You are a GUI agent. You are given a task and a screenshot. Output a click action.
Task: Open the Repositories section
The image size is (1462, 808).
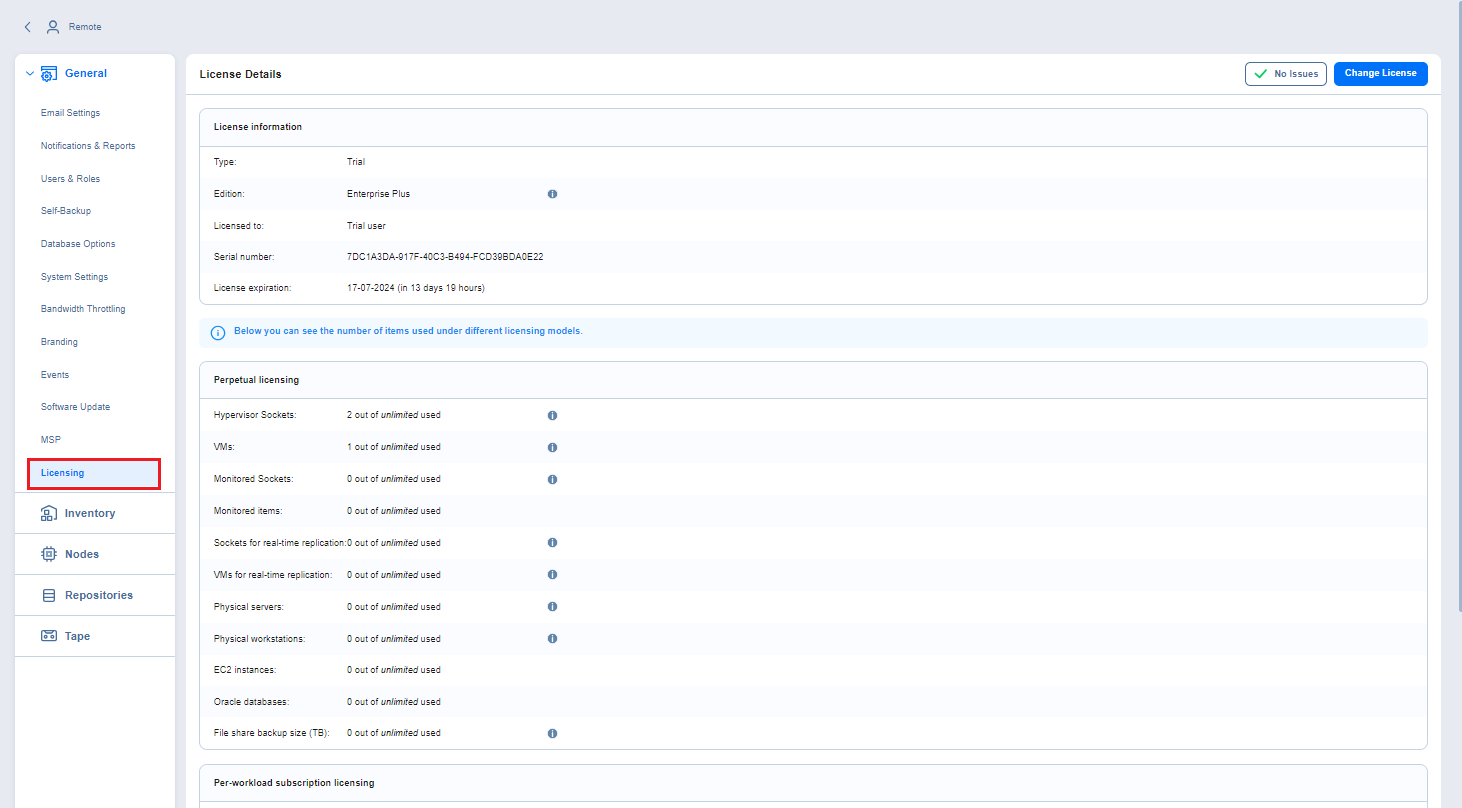(x=98, y=595)
